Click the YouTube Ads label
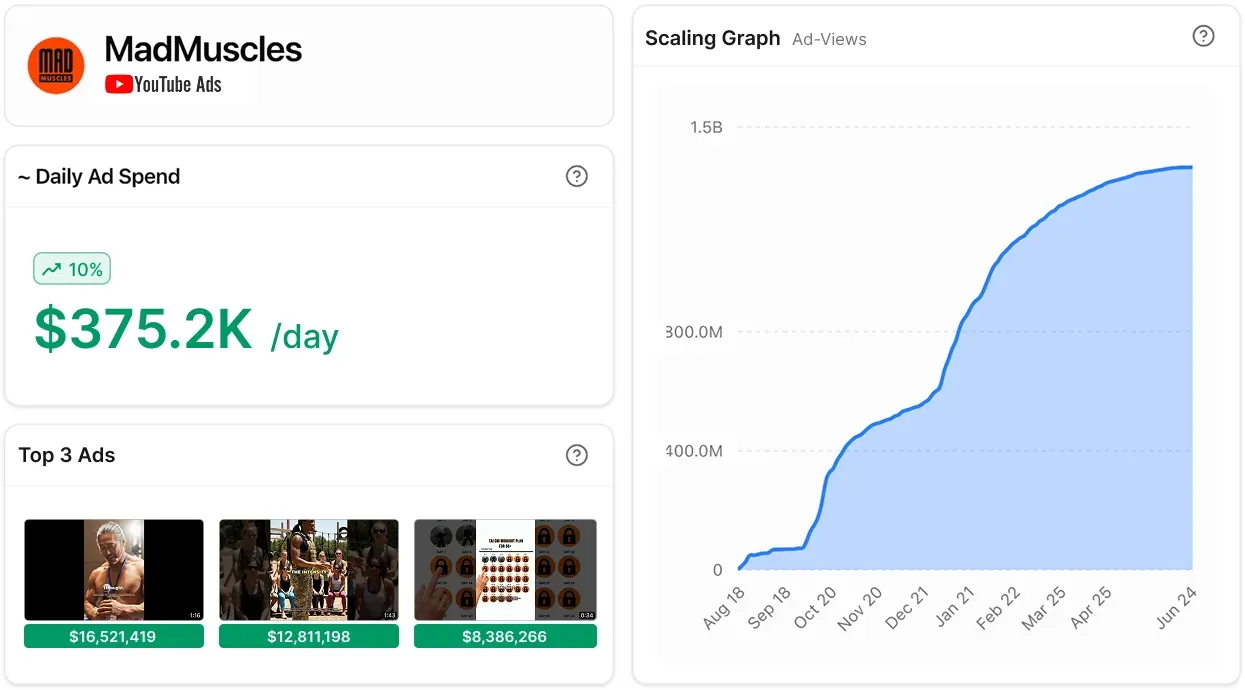Screen dimensions: 1245x690 tap(178, 85)
